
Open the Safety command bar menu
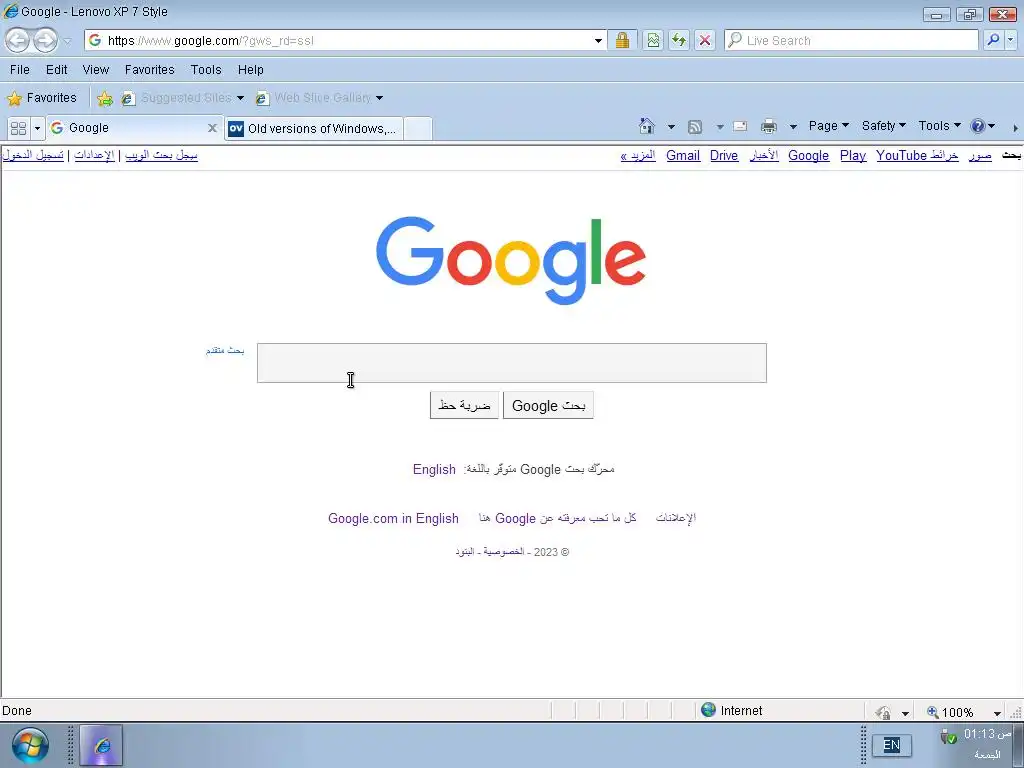click(884, 125)
